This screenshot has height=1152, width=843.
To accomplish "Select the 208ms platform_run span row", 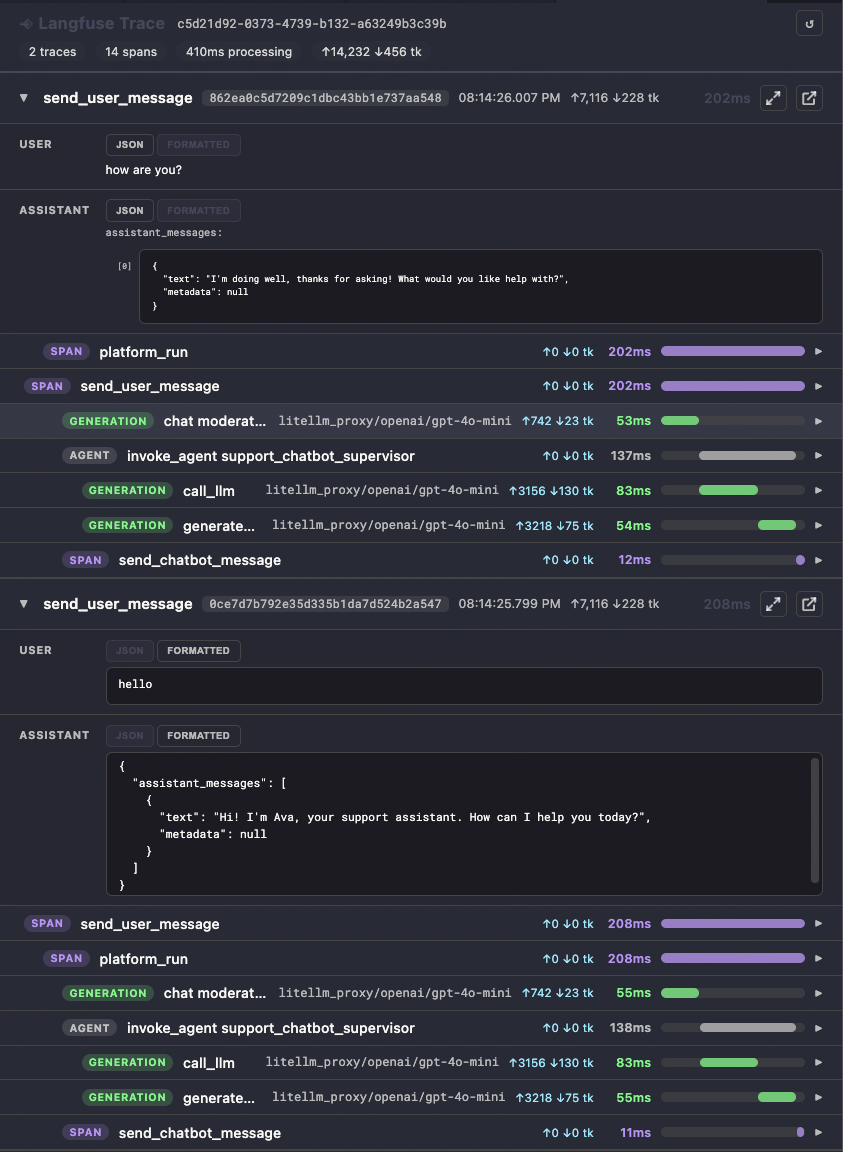I will click(x=421, y=958).
